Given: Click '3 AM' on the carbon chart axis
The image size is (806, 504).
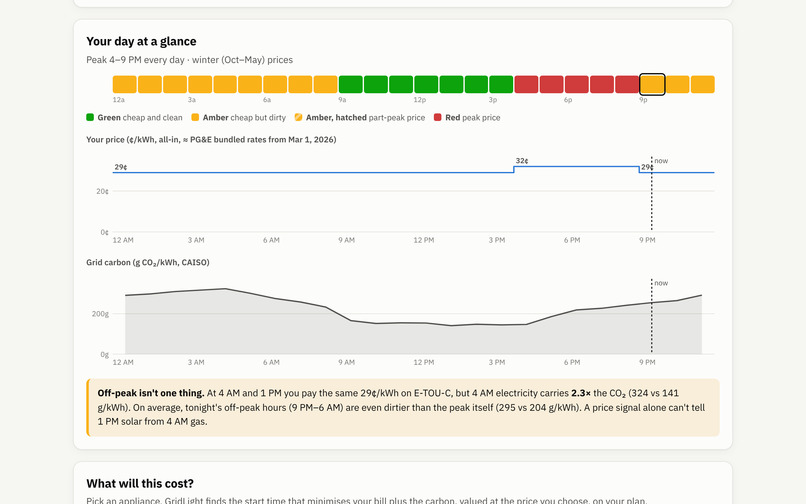Looking at the screenshot, I should (x=196, y=363).
